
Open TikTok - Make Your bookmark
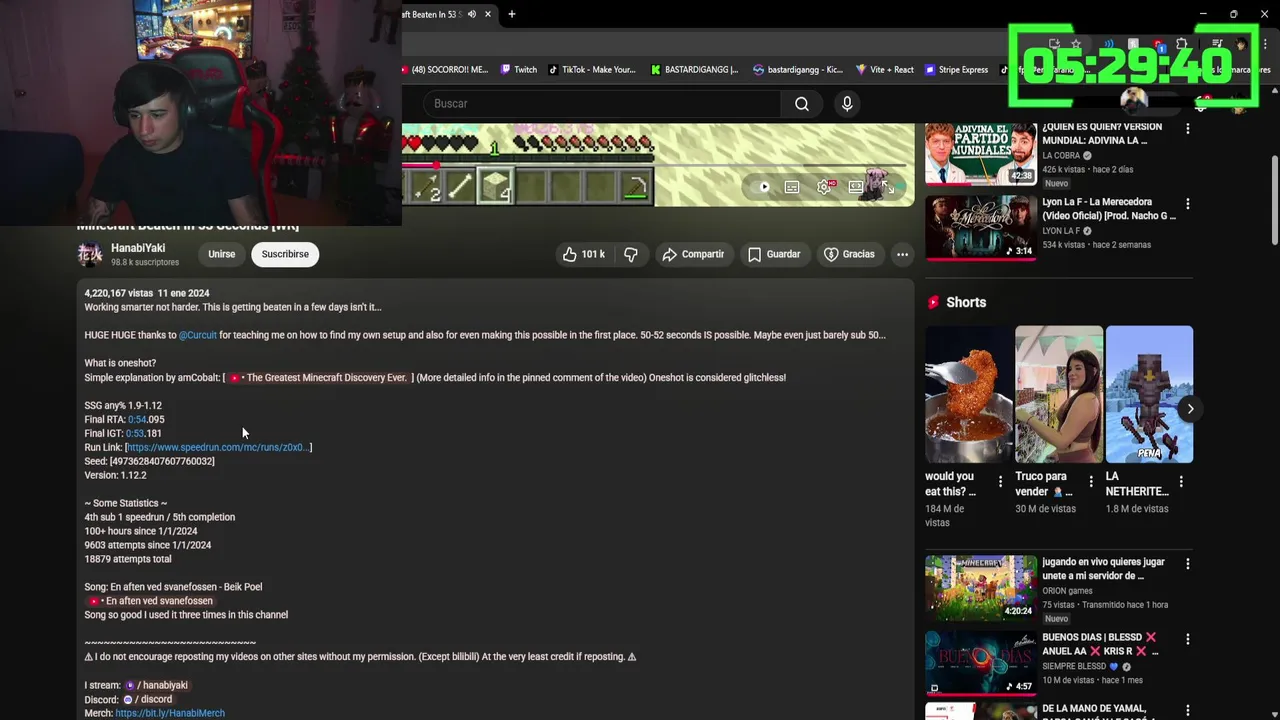pos(592,70)
